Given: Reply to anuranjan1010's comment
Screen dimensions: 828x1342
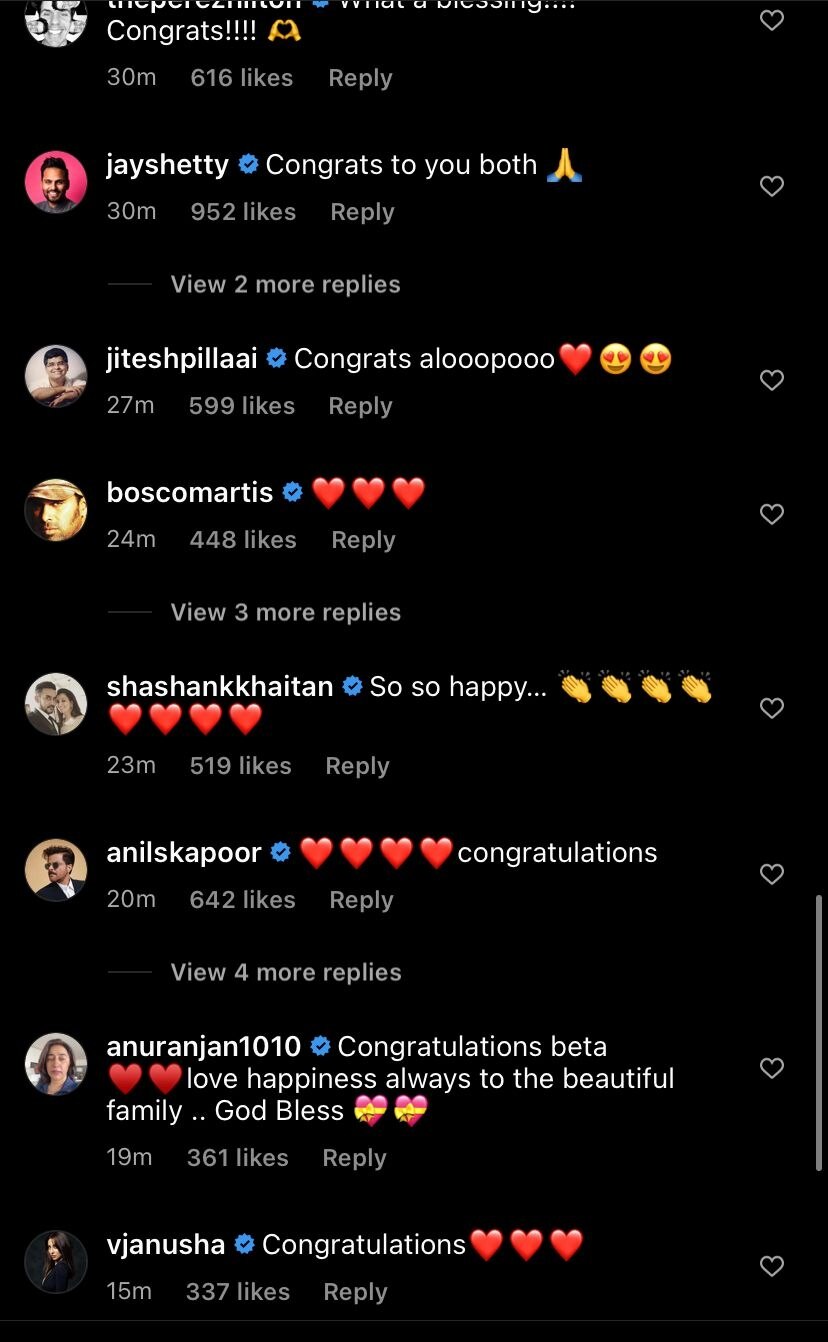Looking at the screenshot, I should pos(354,1158).
